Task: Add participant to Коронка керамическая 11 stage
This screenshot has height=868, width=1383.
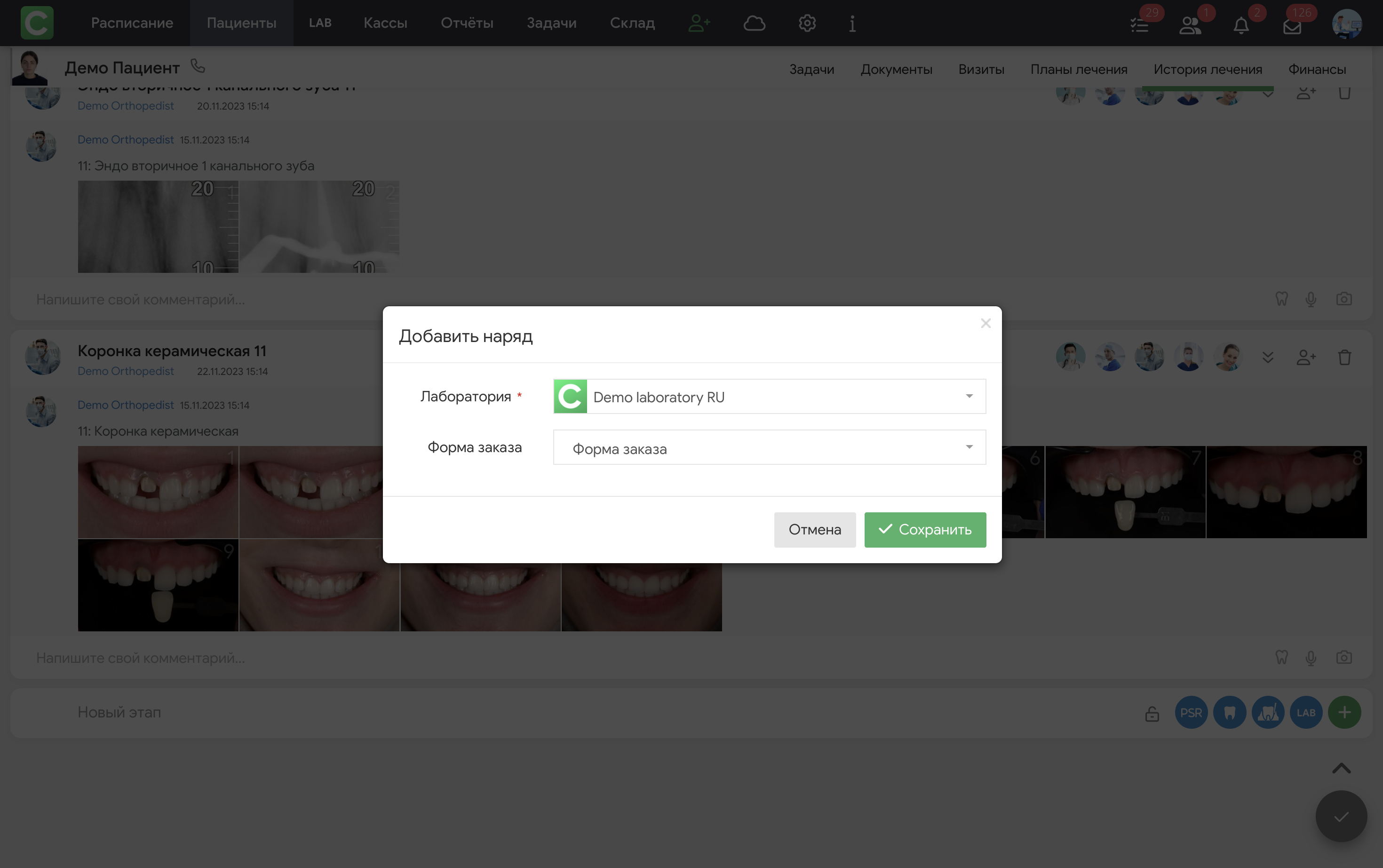Action: (1306, 358)
